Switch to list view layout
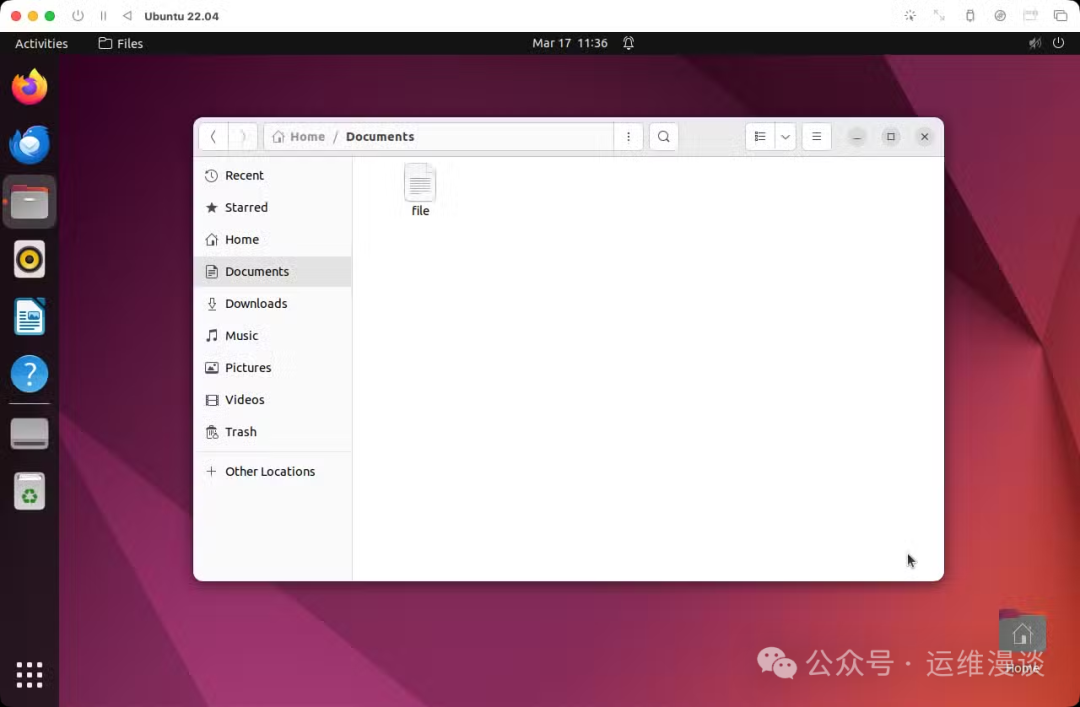The width and height of the screenshot is (1080, 707). [x=759, y=136]
